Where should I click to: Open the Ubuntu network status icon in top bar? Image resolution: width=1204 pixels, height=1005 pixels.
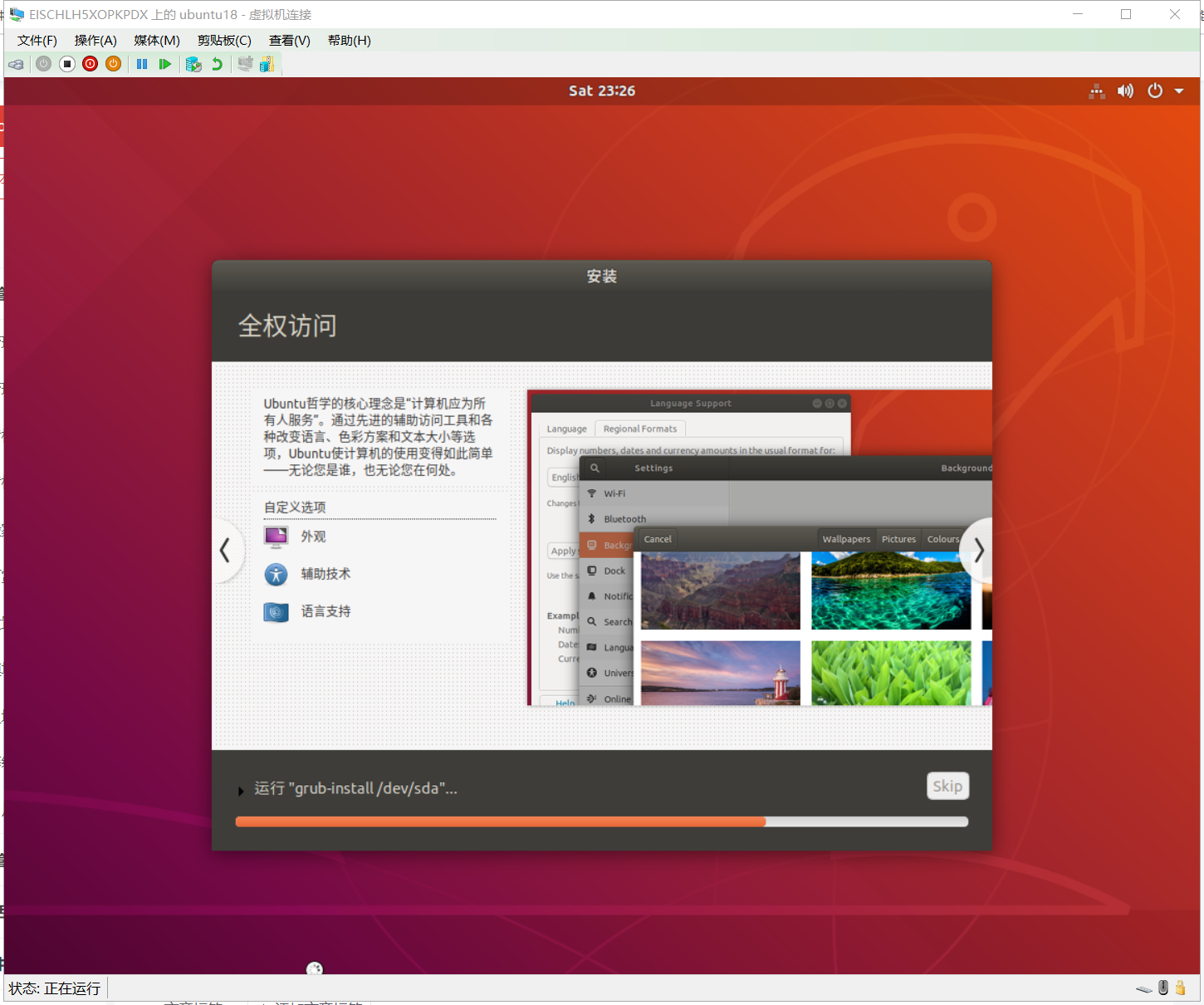click(x=1097, y=91)
